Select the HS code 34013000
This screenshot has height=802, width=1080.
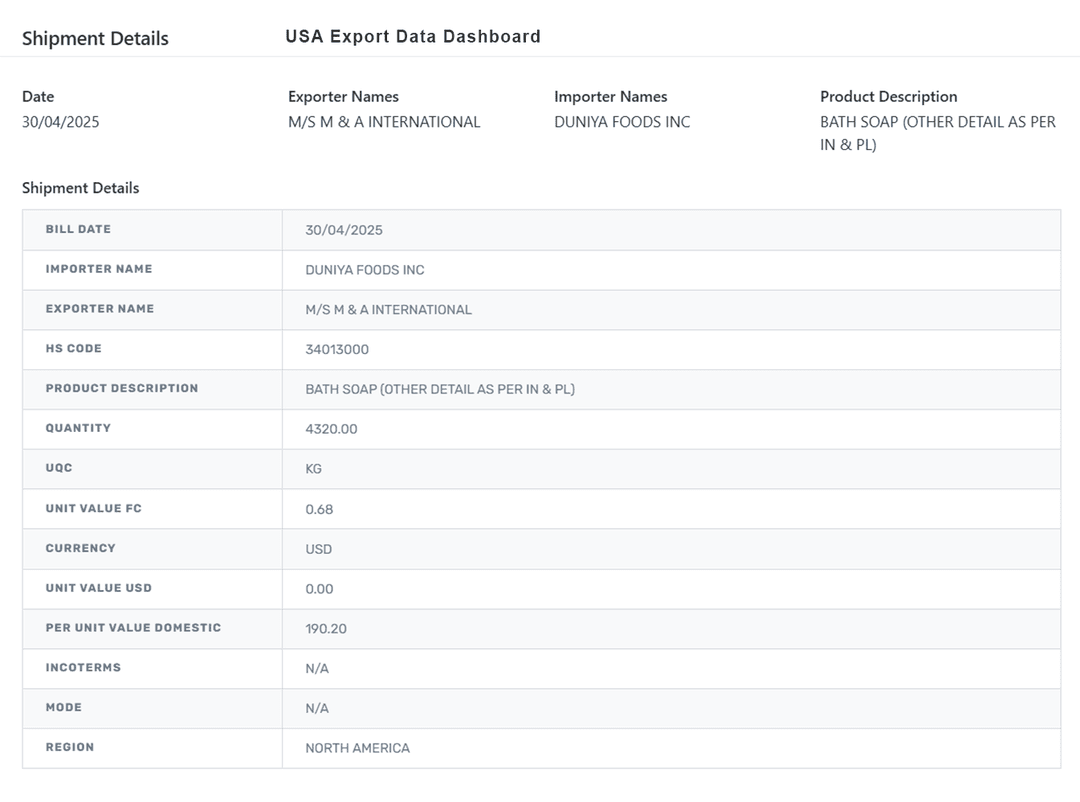pos(337,350)
